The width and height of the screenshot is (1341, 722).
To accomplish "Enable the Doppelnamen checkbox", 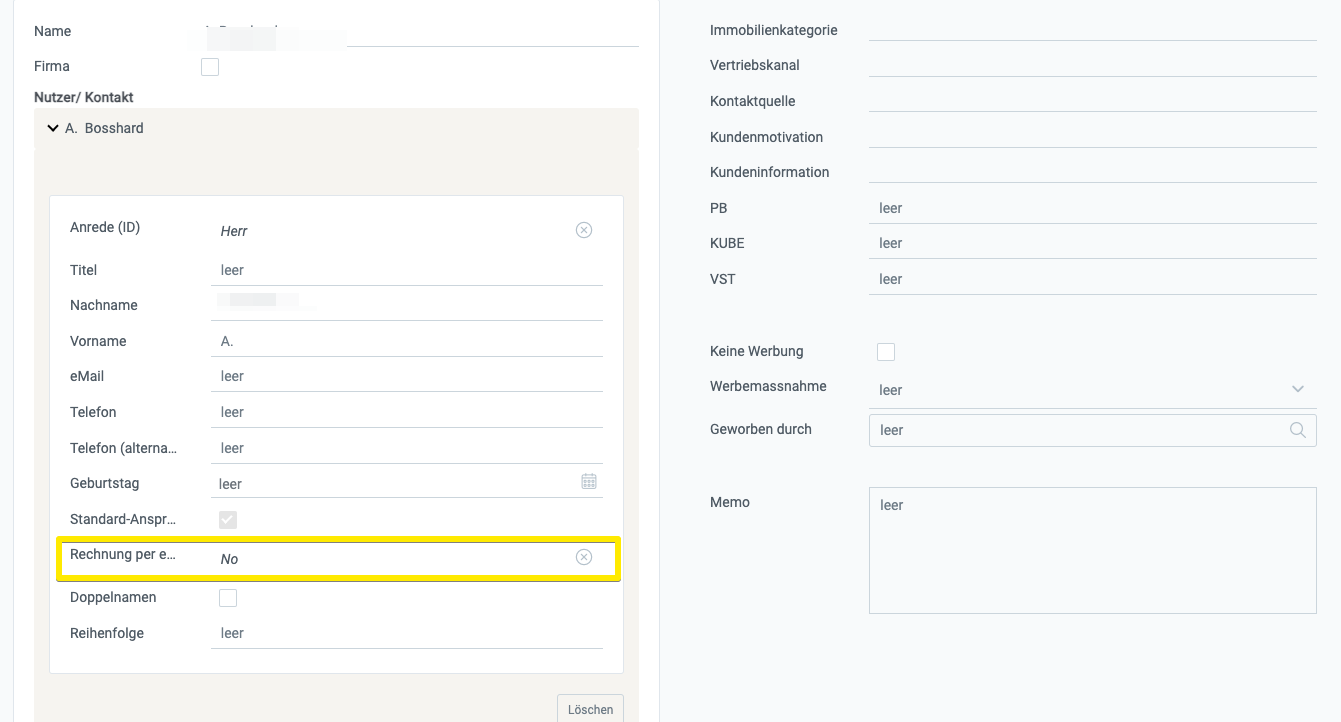I will click(x=228, y=598).
